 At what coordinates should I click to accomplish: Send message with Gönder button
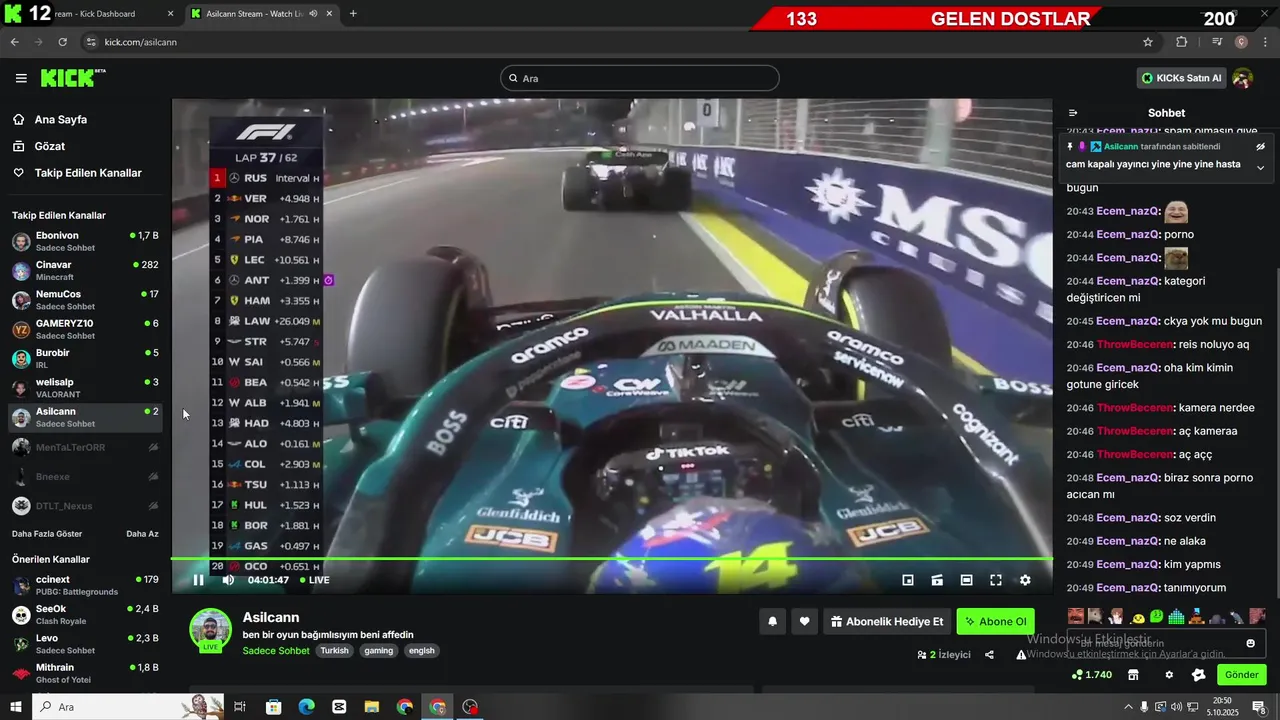(x=1241, y=675)
